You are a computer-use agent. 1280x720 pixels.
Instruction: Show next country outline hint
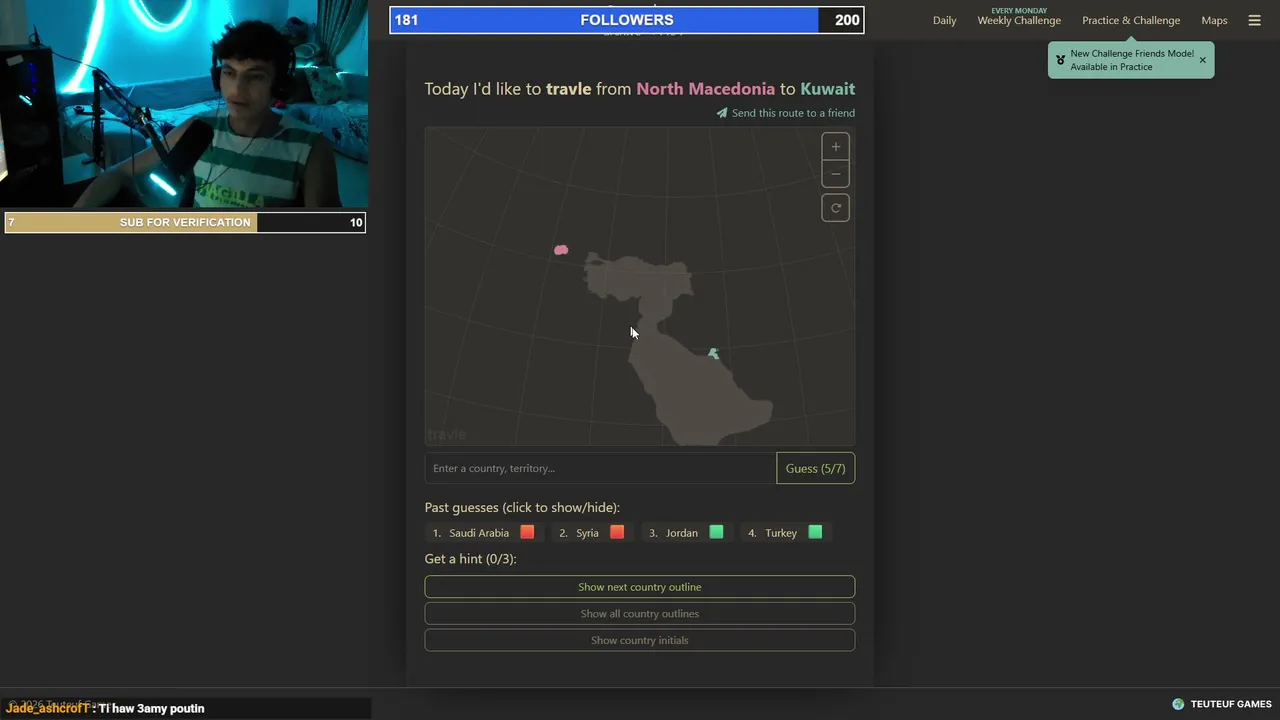point(640,587)
